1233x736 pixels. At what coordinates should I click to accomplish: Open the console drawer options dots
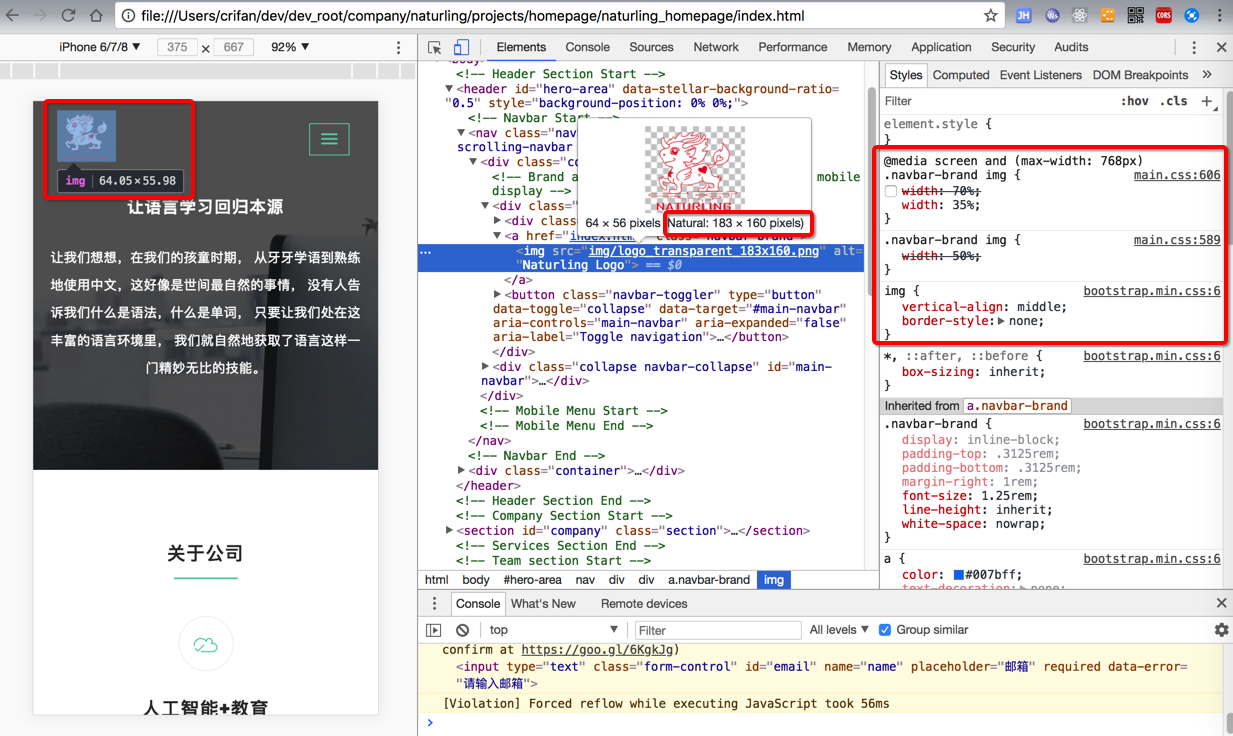point(434,604)
